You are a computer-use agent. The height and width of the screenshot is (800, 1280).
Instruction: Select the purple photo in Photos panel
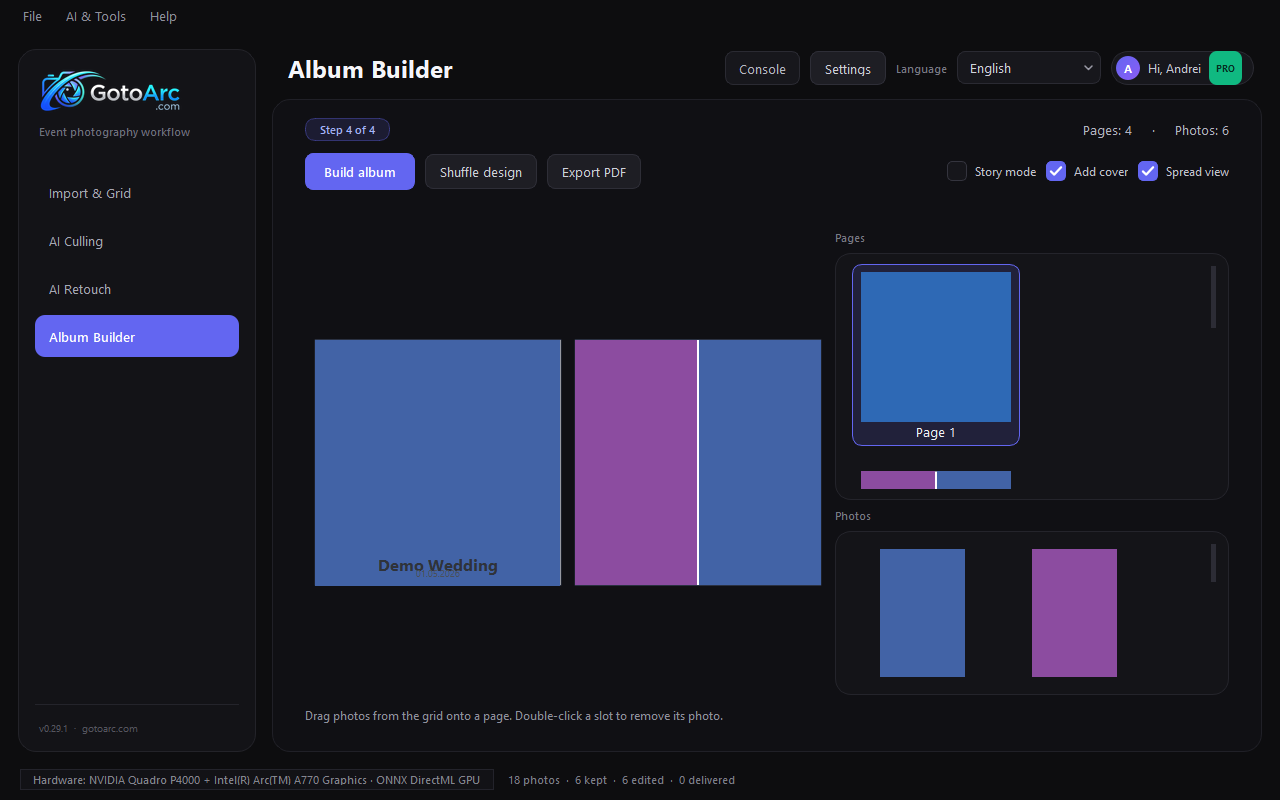[x=1074, y=613]
